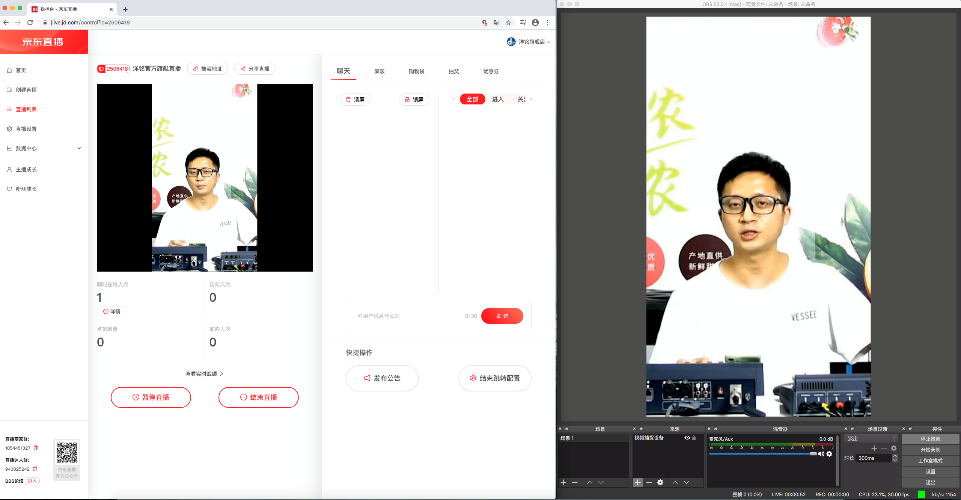This screenshot has height=500, width=961.
Task: Add a scene with the plus in OBS Scenes panel
Action: pyautogui.click(x=563, y=482)
